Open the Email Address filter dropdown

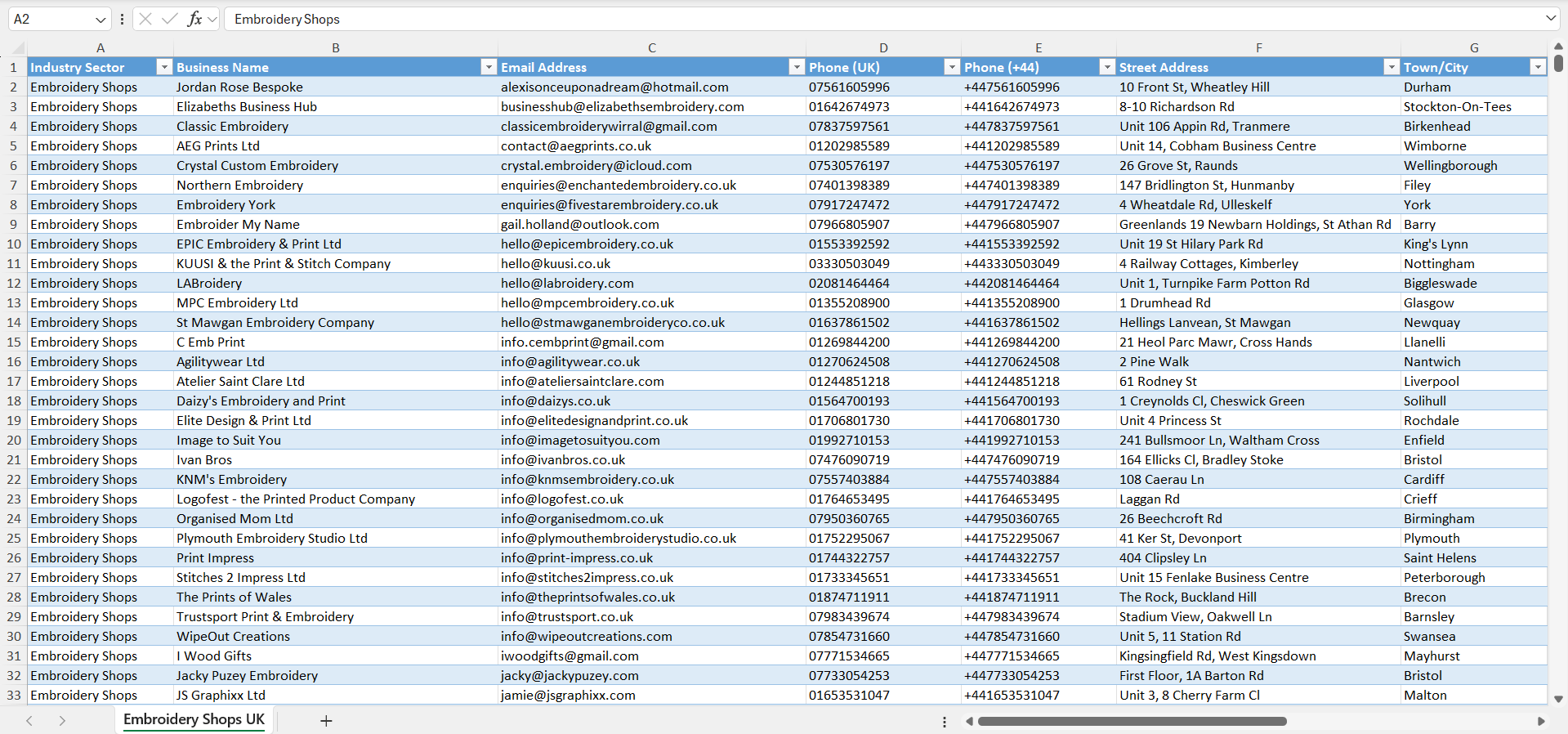(x=797, y=67)
